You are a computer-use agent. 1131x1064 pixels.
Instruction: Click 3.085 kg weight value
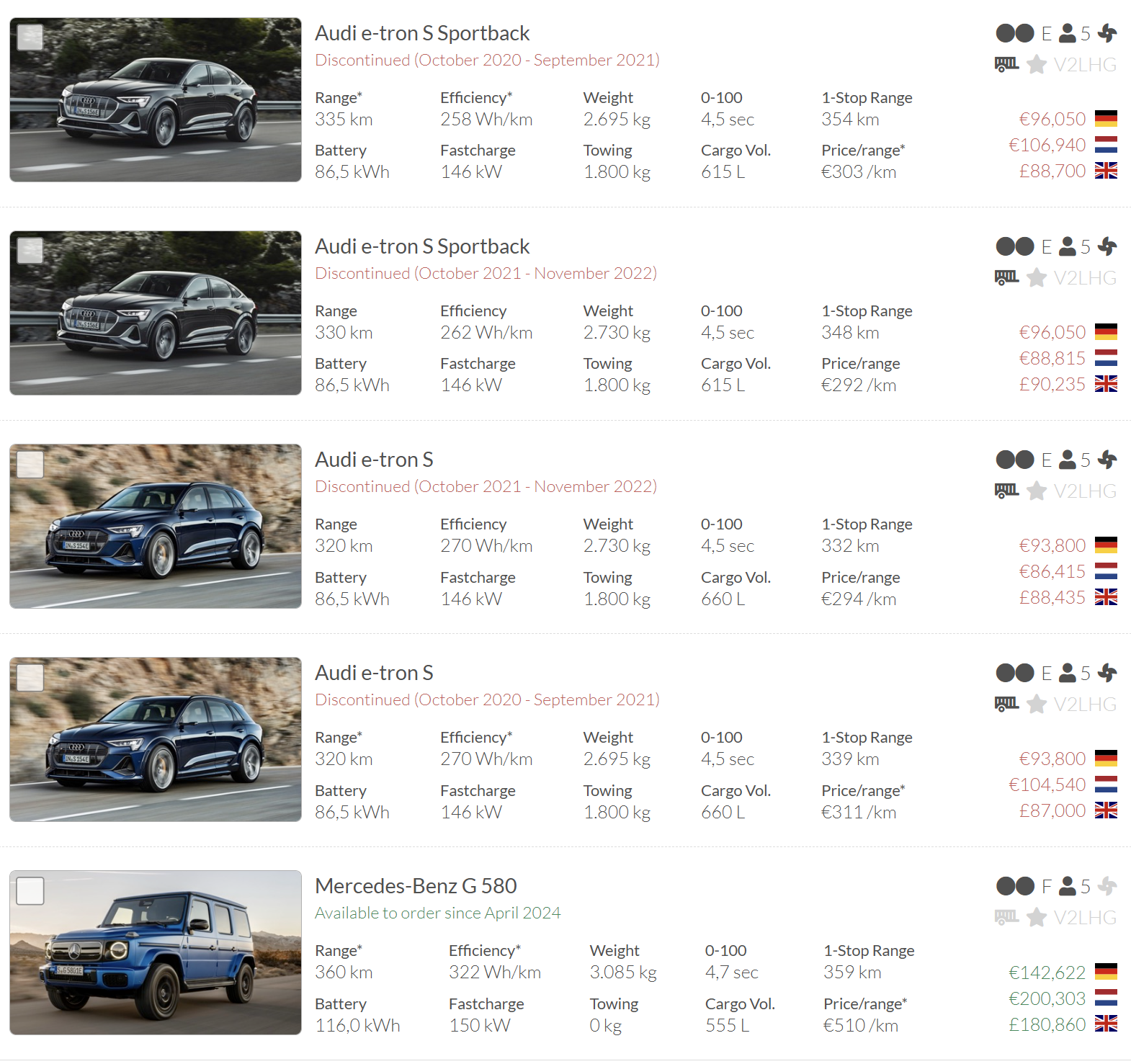pos(623,973)
